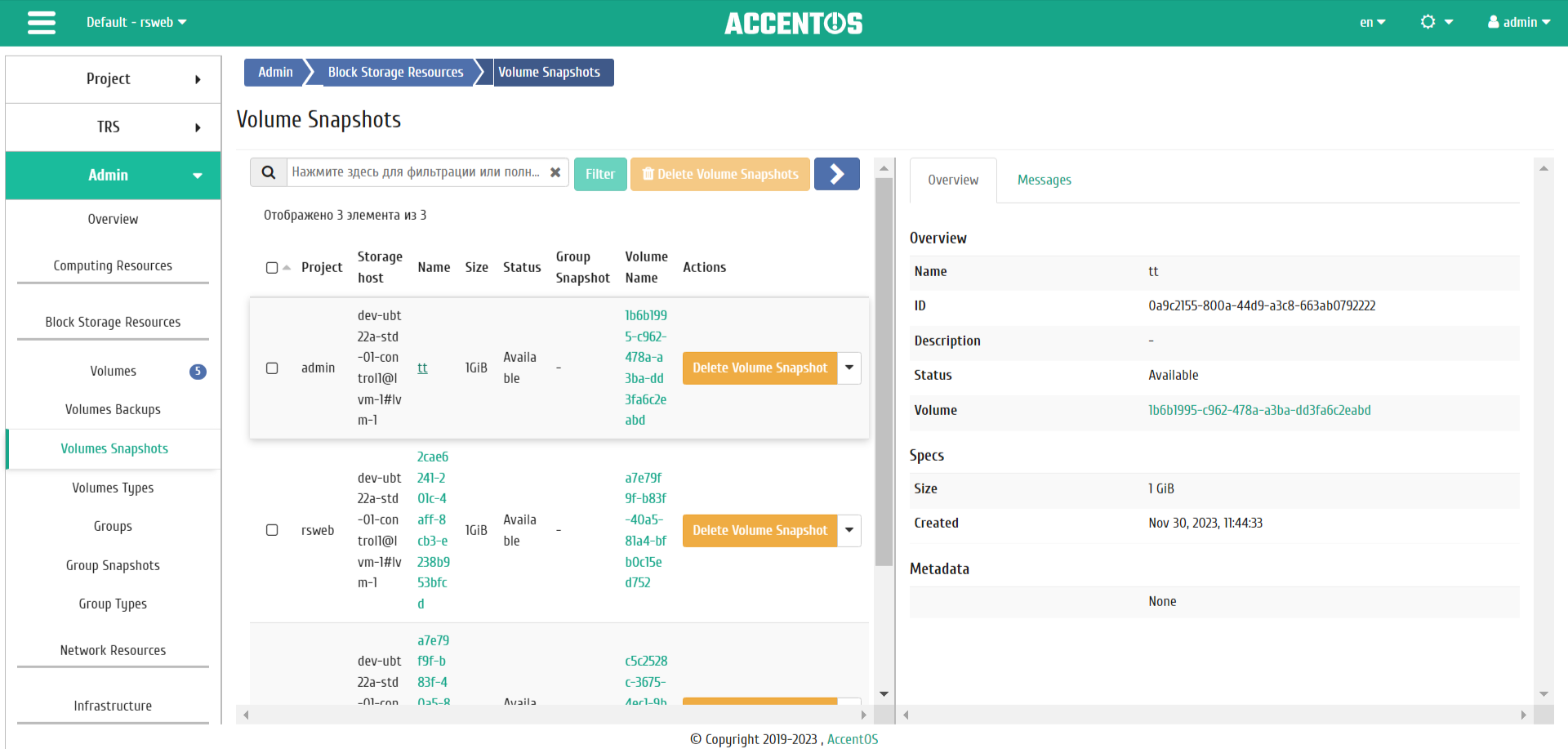Click the Created date Nov 30, 2023
This screenshot has height=749, width=1568.
(1205, 523)
